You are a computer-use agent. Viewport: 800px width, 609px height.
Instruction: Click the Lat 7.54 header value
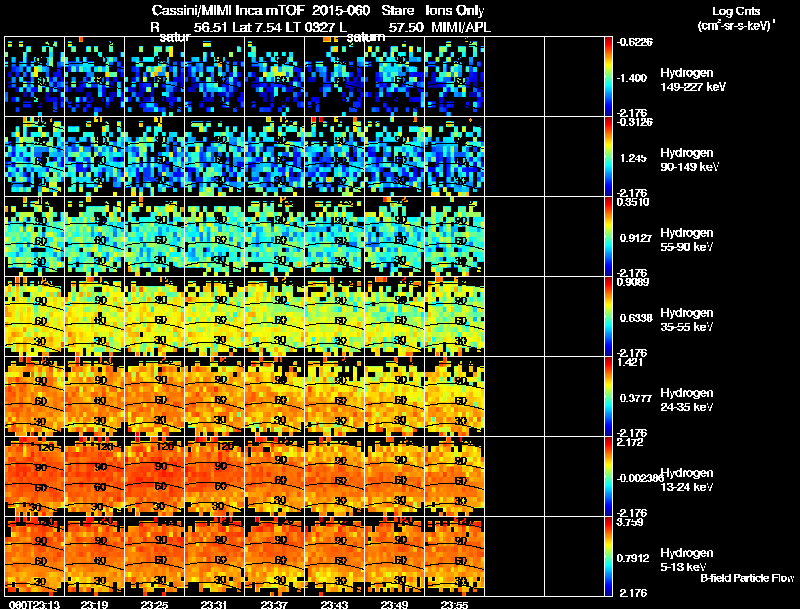point(257,27)
